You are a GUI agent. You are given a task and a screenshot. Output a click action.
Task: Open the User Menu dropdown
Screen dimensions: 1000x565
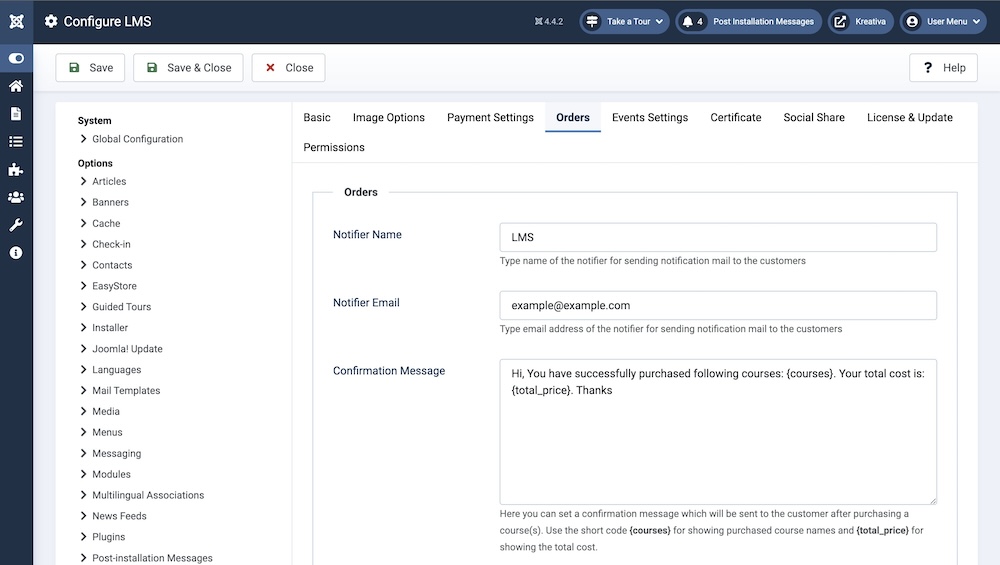(951, 21)
